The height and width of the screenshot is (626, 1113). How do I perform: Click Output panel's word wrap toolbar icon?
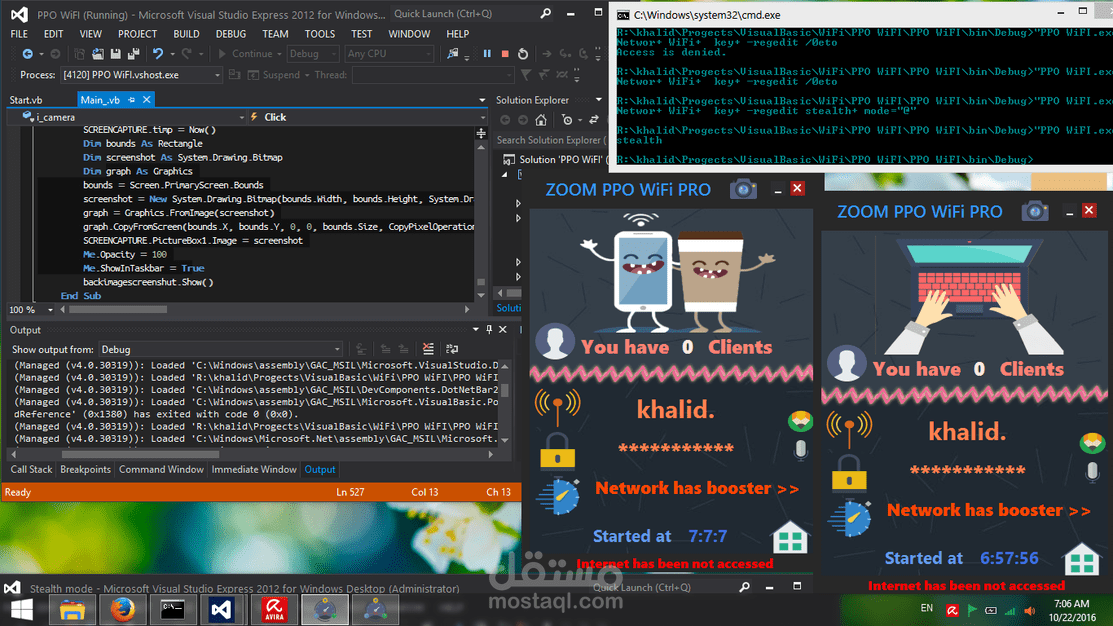451,349
